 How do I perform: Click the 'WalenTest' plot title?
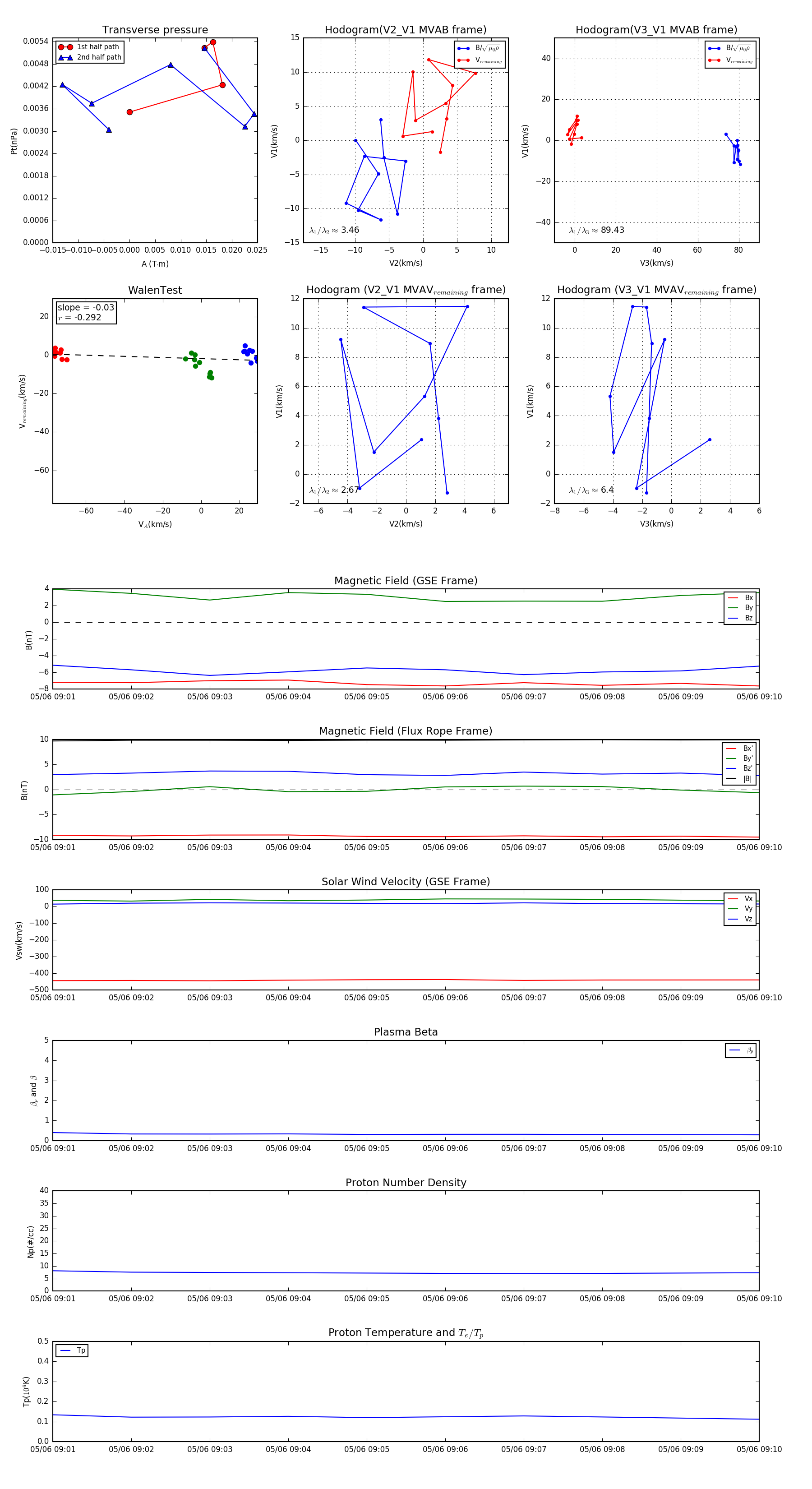coord(155,290)
